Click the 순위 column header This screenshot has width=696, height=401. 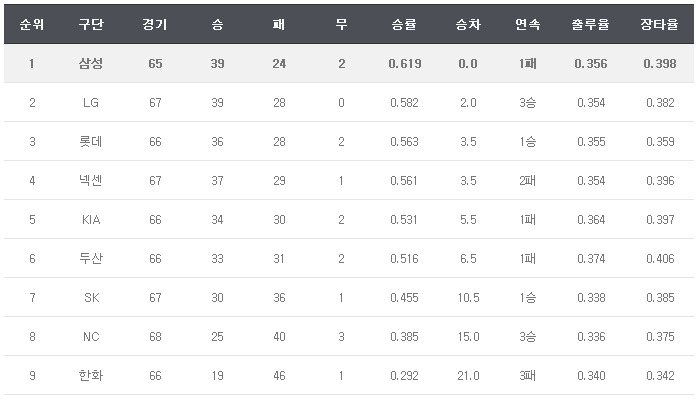[x=31, y=24]
